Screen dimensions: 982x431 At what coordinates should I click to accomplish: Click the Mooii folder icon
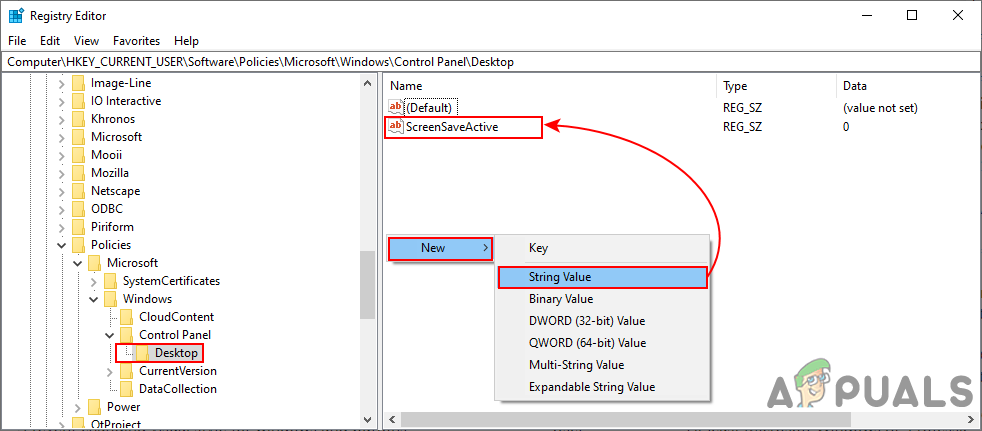coord(78,155)
